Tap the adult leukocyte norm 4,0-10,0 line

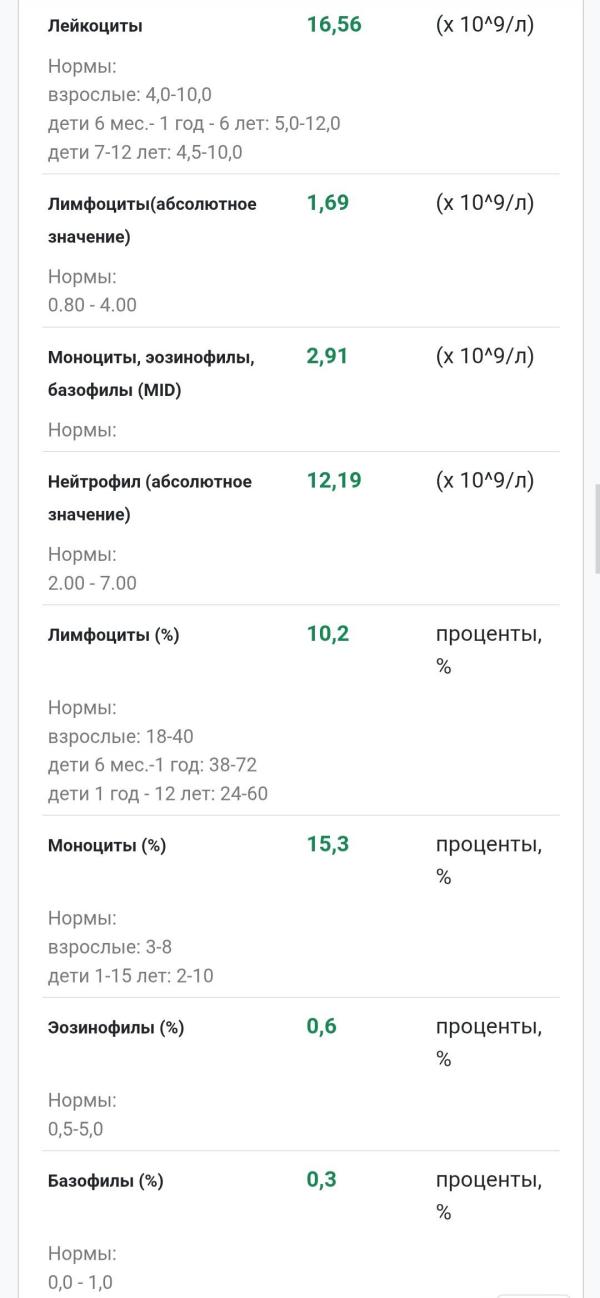tap(130, 95)
